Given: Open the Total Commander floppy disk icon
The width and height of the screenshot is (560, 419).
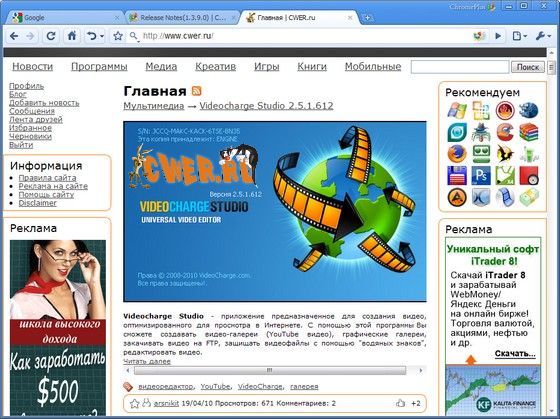Looking at the screenshot, I should [457, 176].
